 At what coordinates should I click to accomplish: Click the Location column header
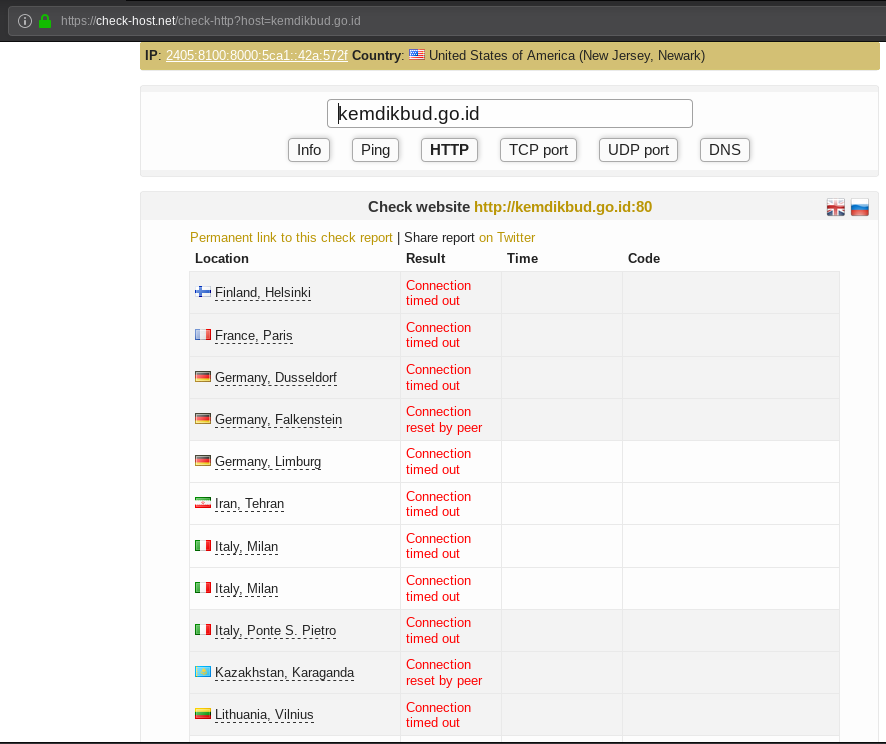pos(222,258)
